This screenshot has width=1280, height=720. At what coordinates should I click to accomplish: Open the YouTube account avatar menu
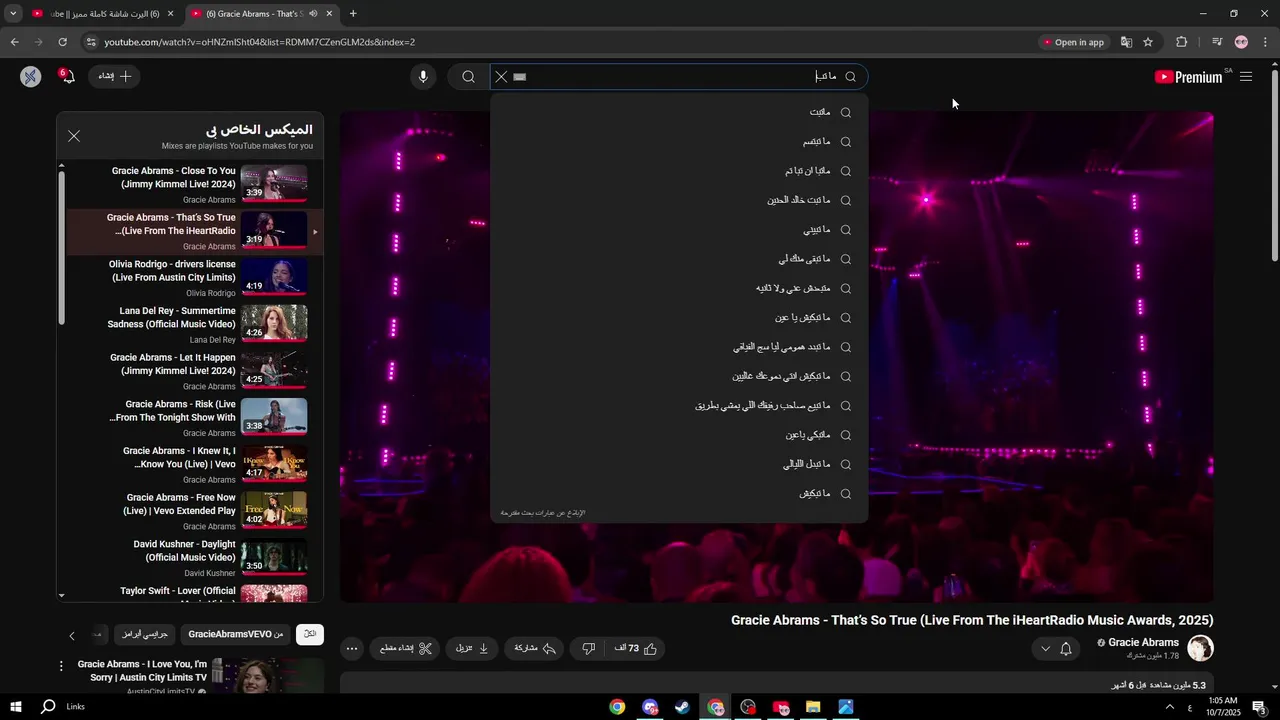pos(31,77)
